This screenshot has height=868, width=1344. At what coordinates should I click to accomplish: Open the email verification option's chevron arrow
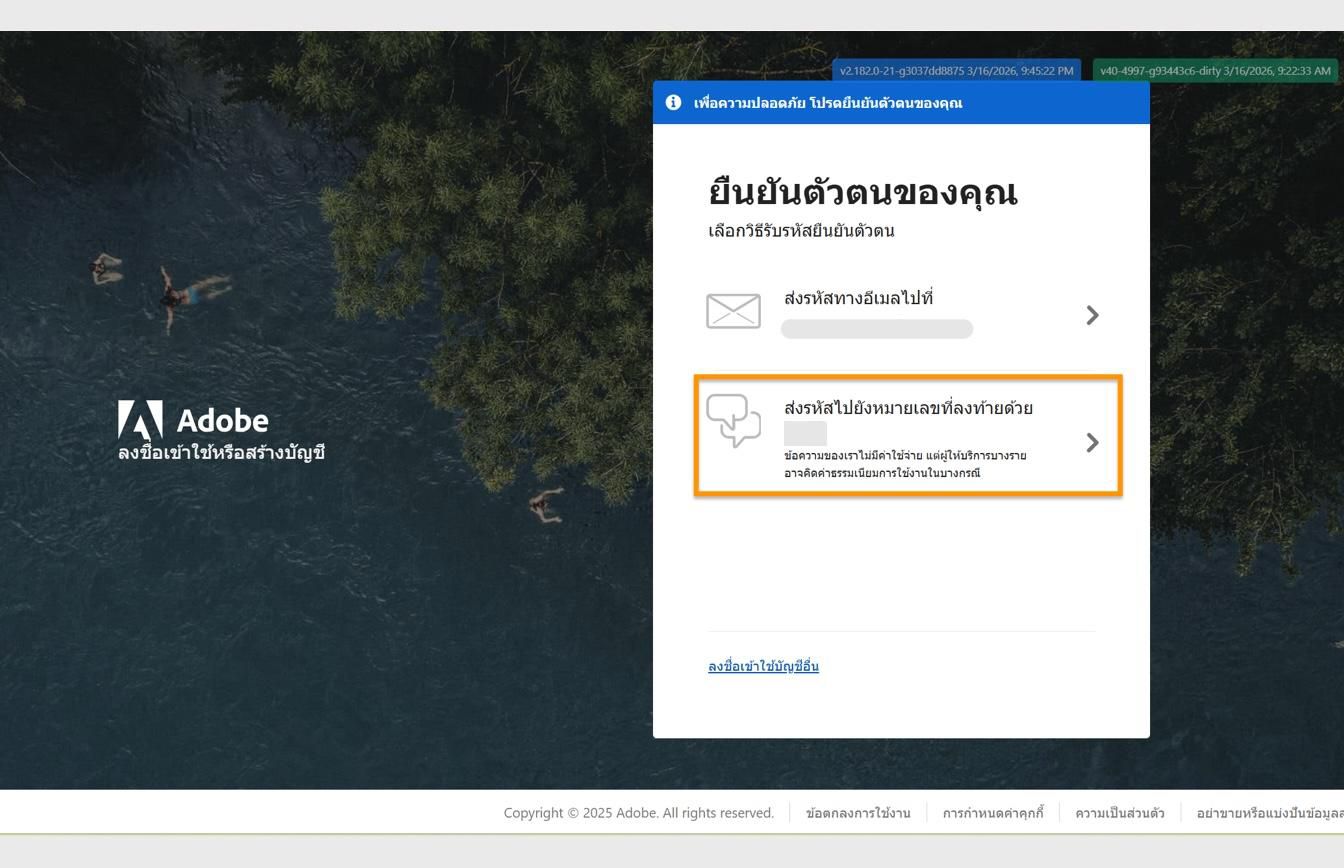pyautogui.click(x=1092, y=315)
